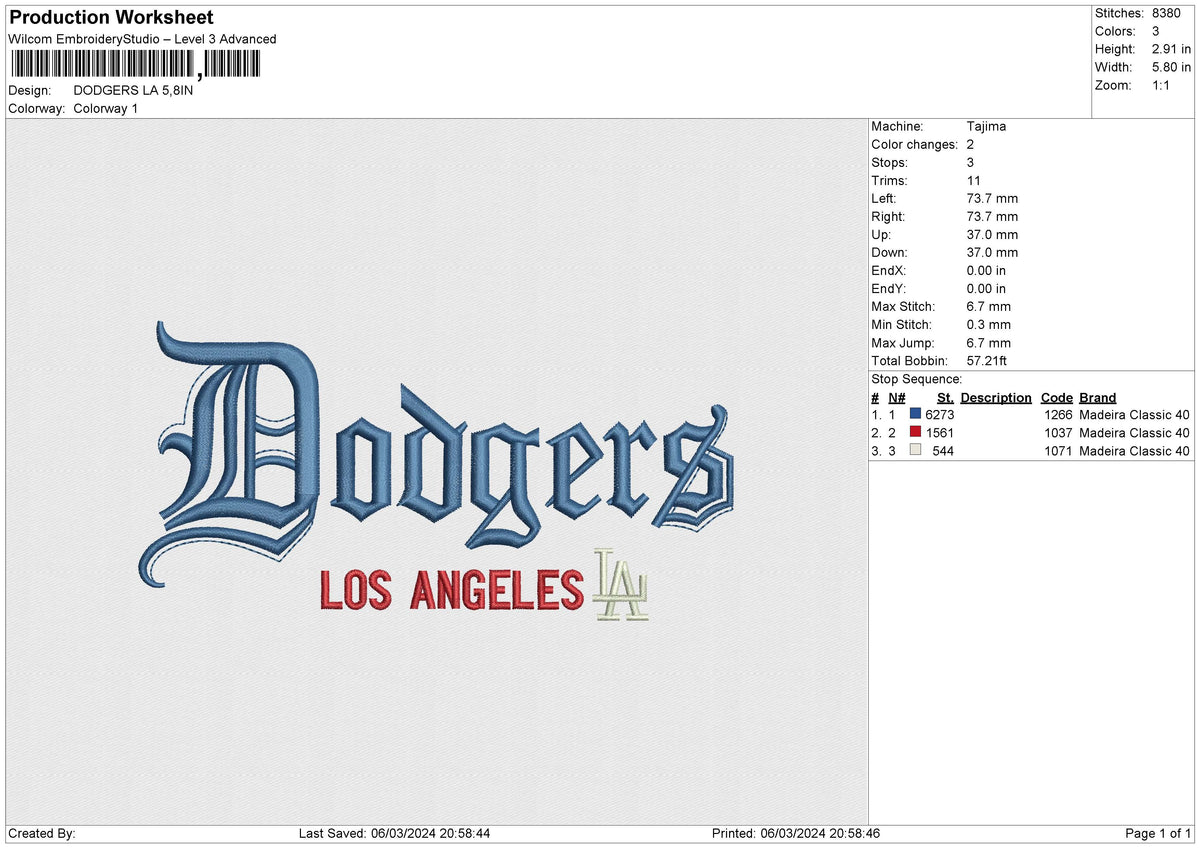Image resolution: width=1200 pixels, height=848 pixels.
Task: Click stitch count 6273 in stop 1
Action: (x=940, y=414)
